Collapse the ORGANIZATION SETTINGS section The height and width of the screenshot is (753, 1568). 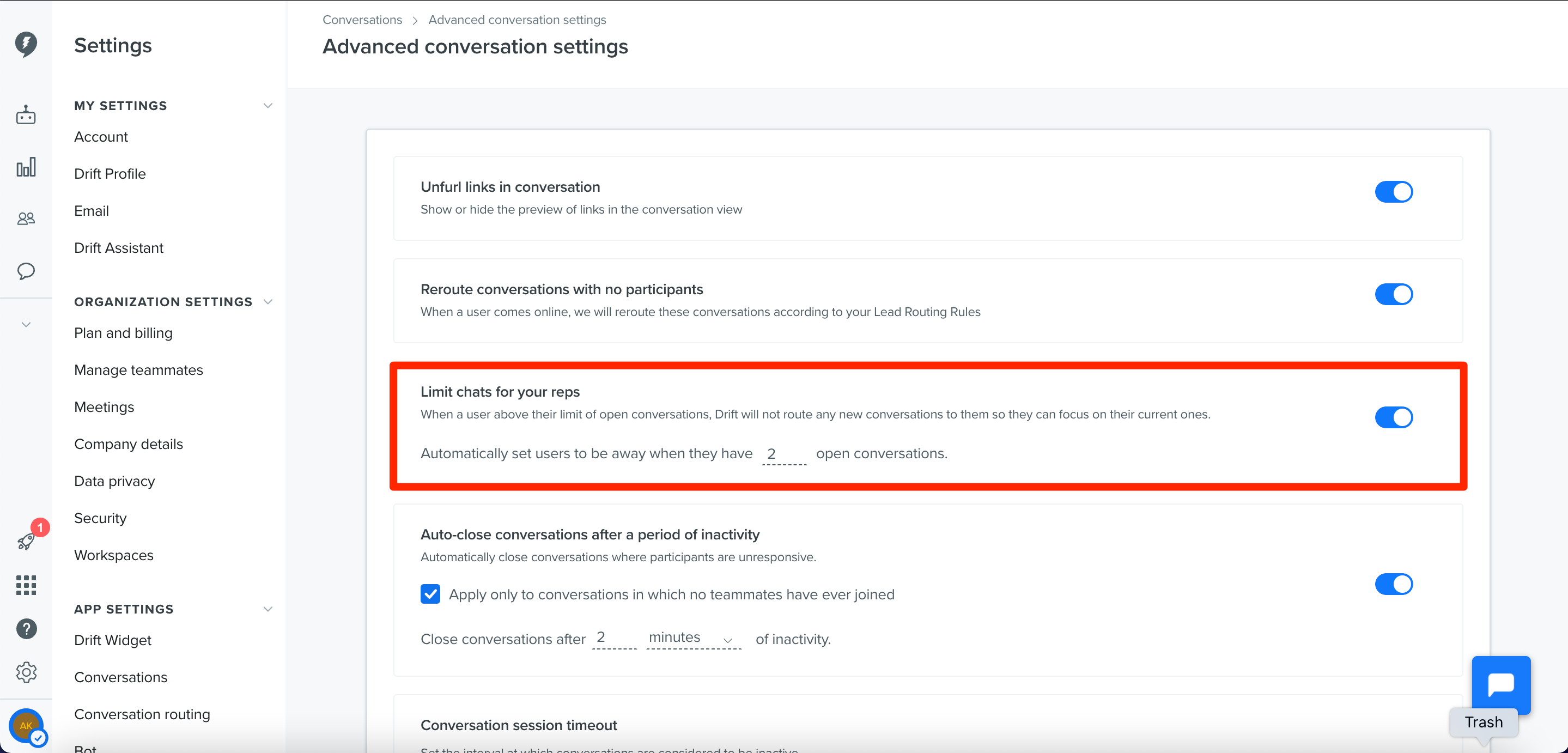[x=268, y=301]
